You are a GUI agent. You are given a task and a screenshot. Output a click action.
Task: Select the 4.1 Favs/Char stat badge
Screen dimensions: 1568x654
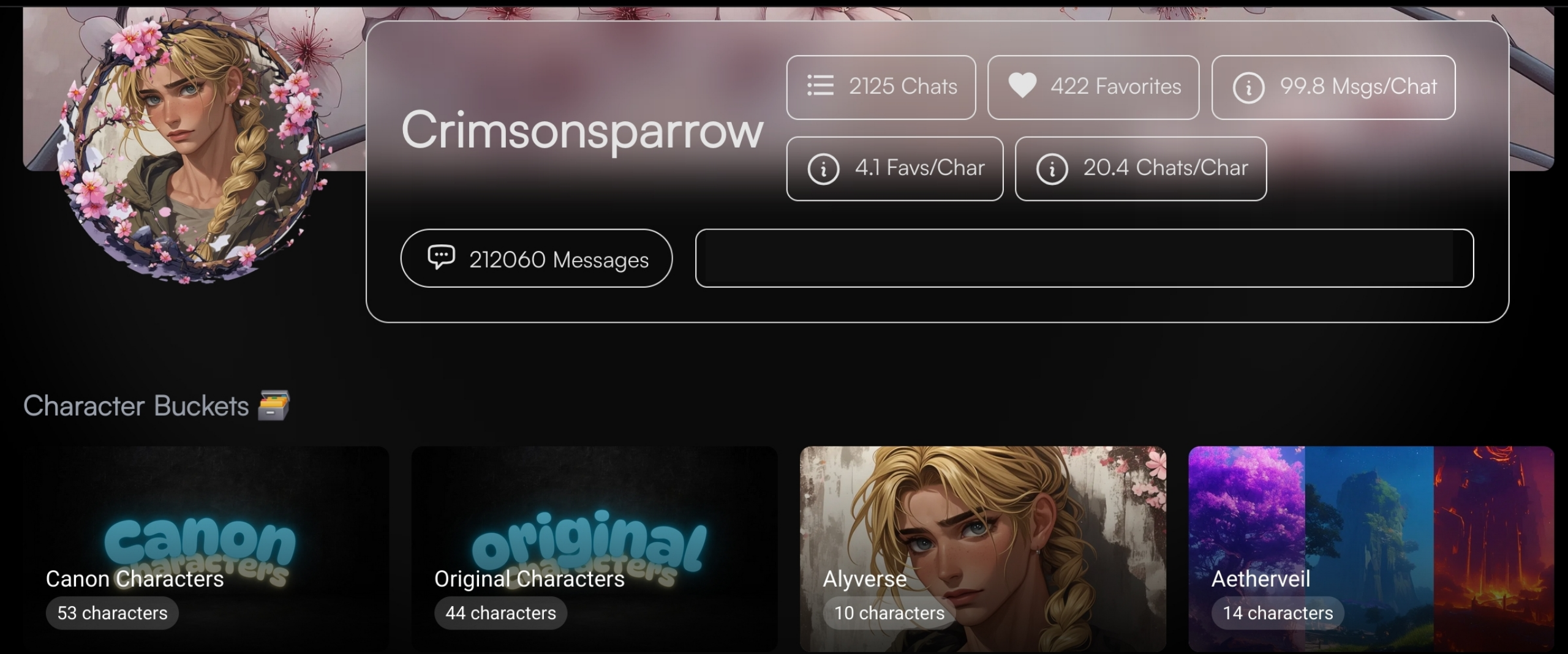pyautogui.click(x=894, y=168)
